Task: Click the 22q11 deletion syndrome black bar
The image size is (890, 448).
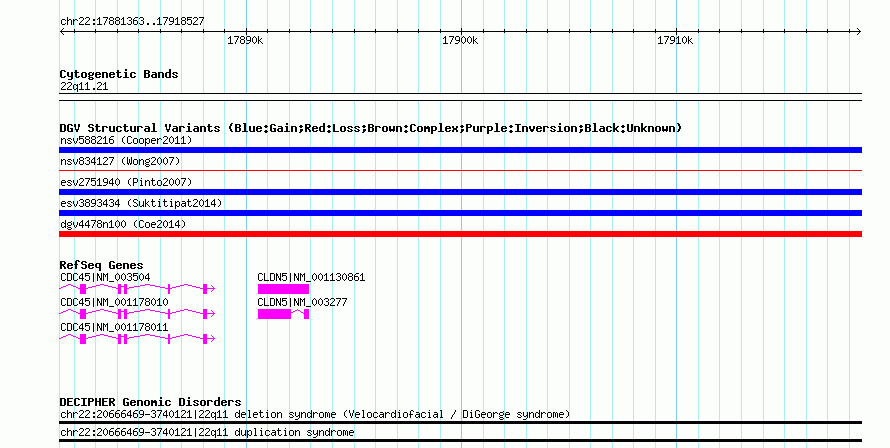Action: pos(460,422)
